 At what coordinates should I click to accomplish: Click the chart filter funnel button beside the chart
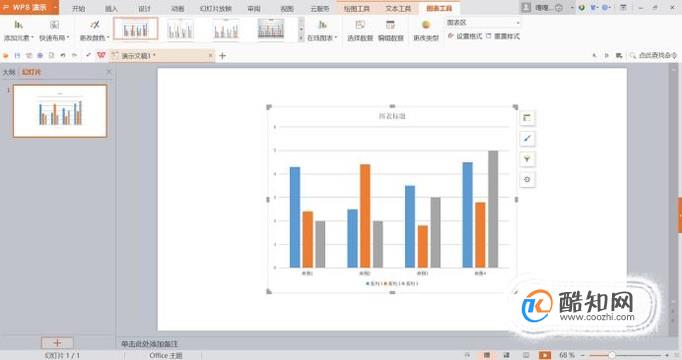[x=527, y=159]
